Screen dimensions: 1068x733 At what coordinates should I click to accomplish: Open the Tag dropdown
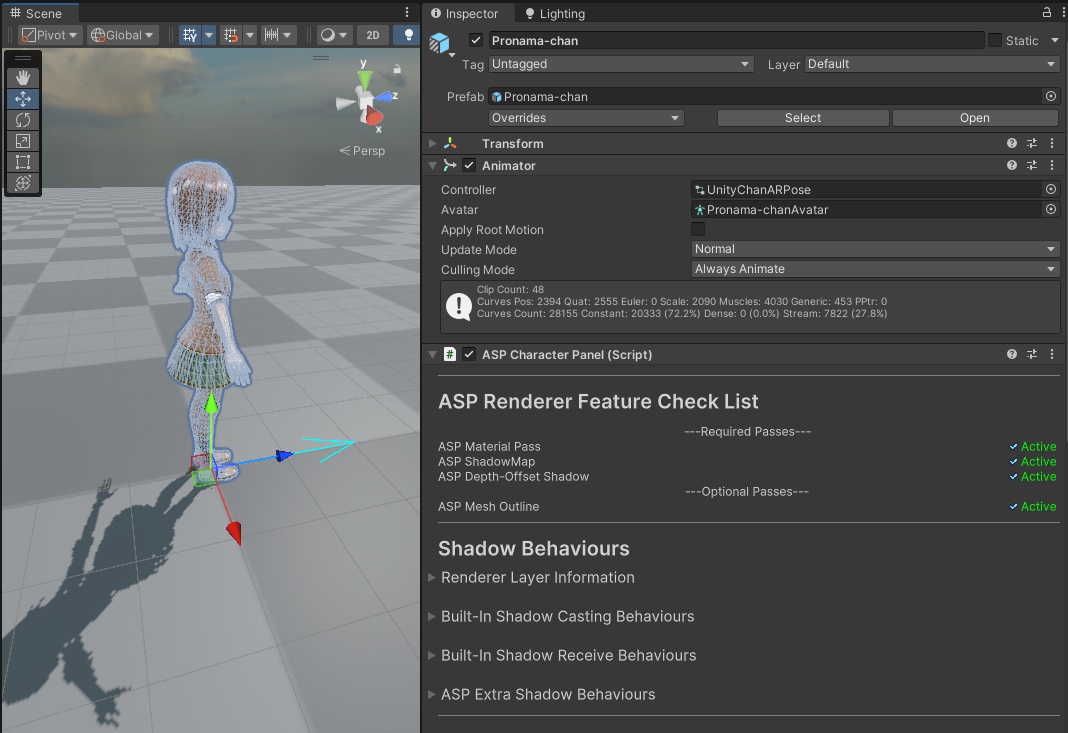pos(621,64)
